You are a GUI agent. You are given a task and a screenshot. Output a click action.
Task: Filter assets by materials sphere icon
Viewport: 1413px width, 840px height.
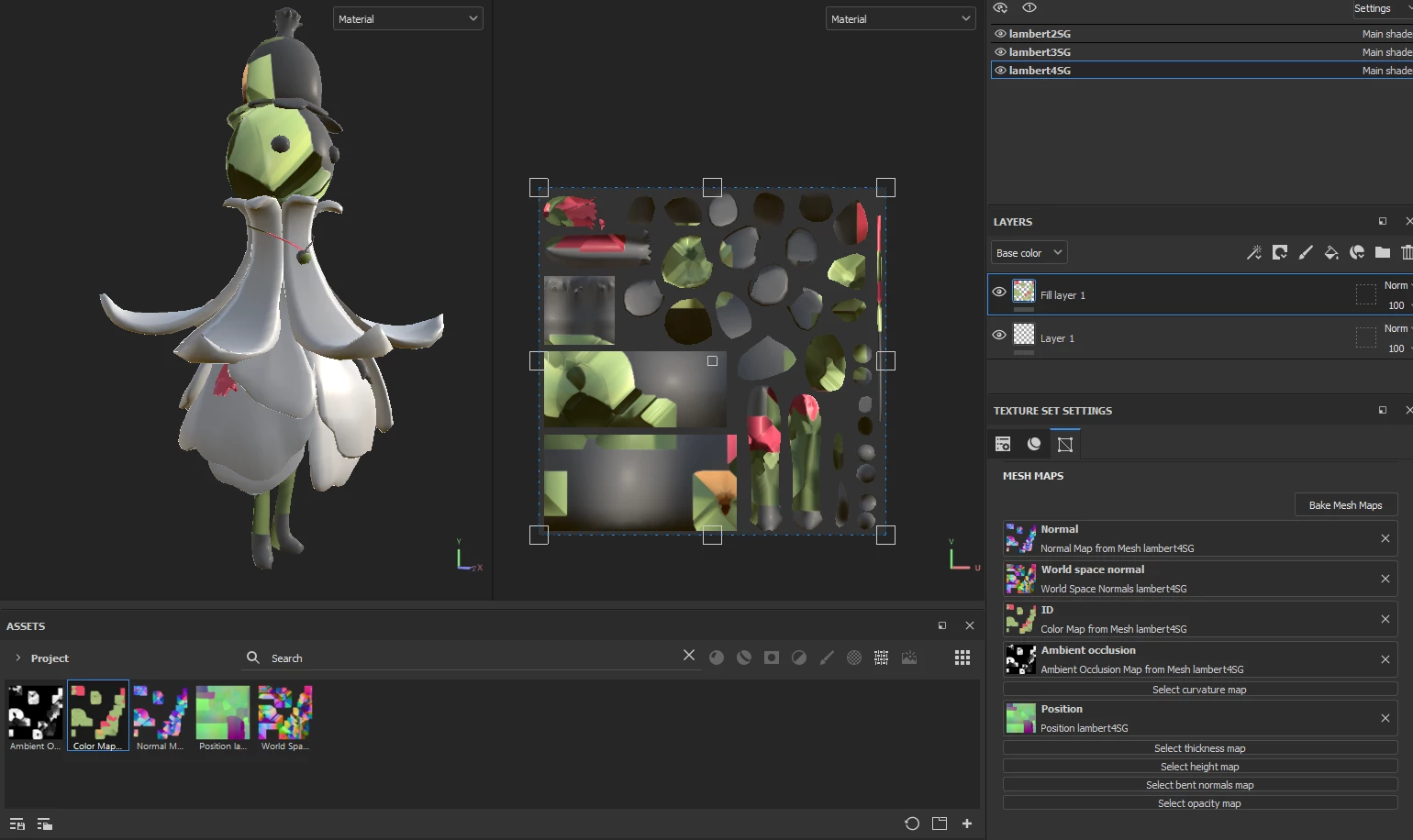(717, 658)
